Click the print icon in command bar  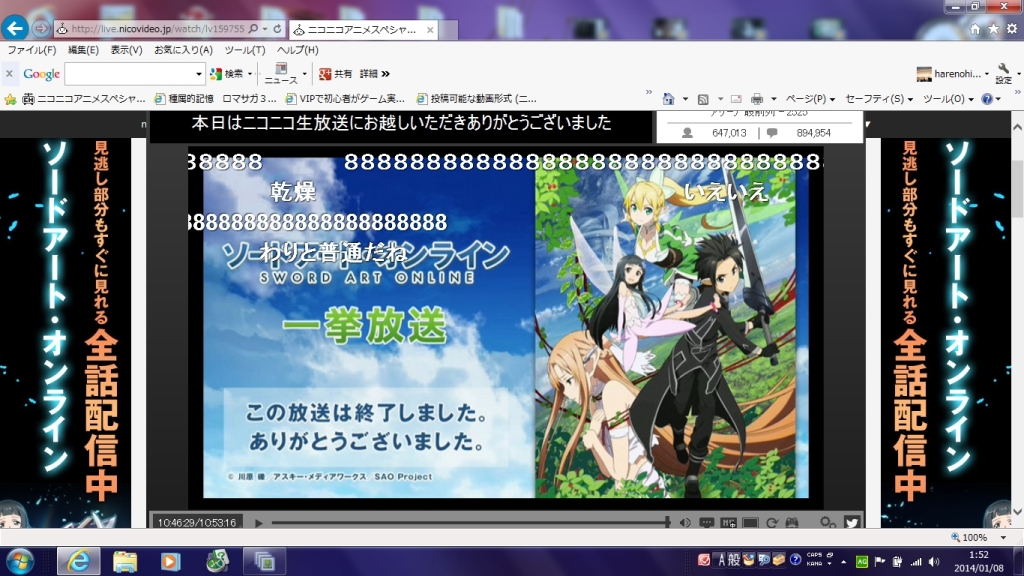pyautogui.click(x=756, y=99)
